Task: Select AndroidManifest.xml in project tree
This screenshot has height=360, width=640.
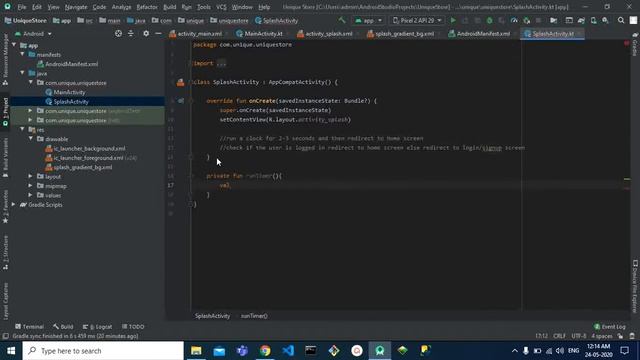Action: [71, 64]
